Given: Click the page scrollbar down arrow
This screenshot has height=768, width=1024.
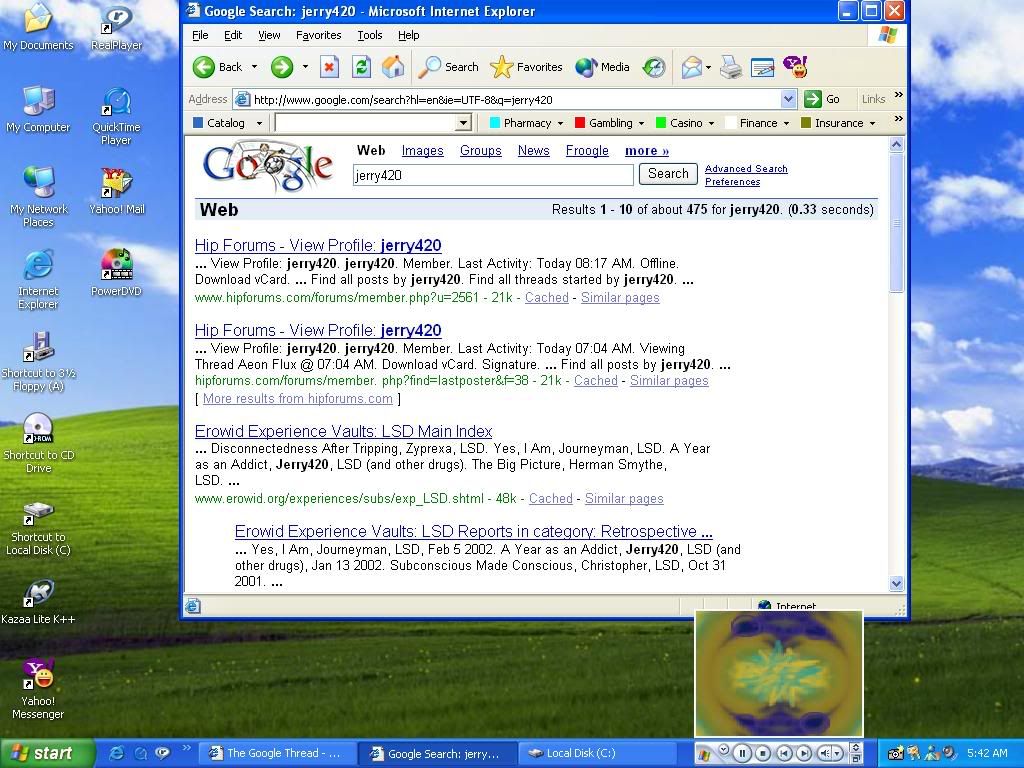Looking at the screenshot, I should coord(897,584).
